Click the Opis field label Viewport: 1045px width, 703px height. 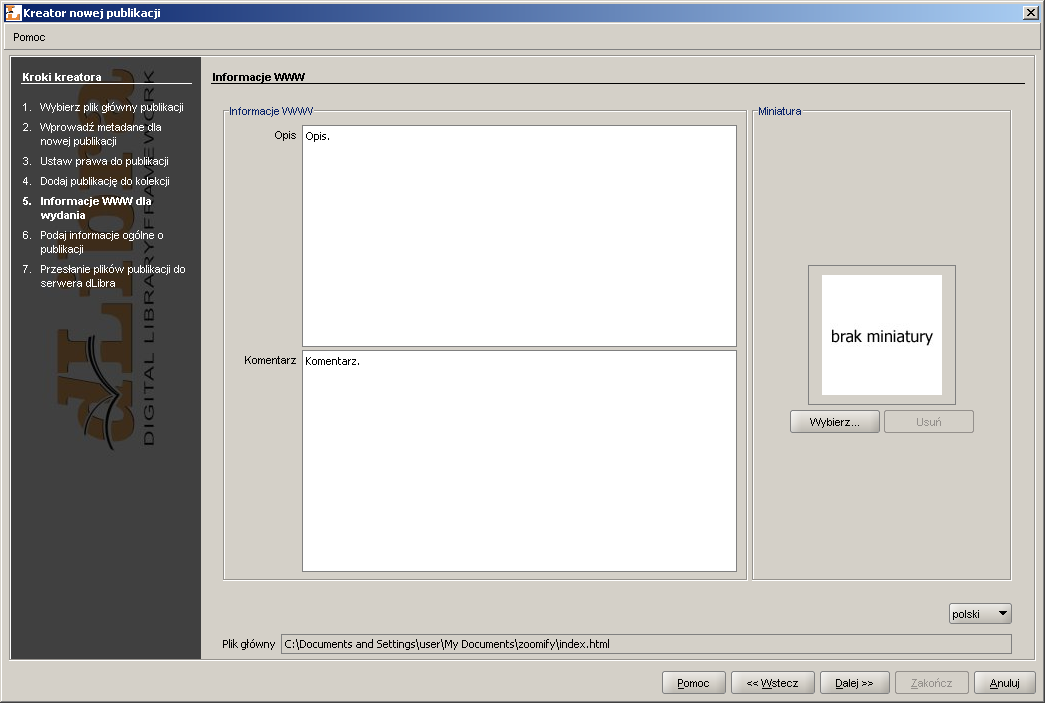[285, 135]
